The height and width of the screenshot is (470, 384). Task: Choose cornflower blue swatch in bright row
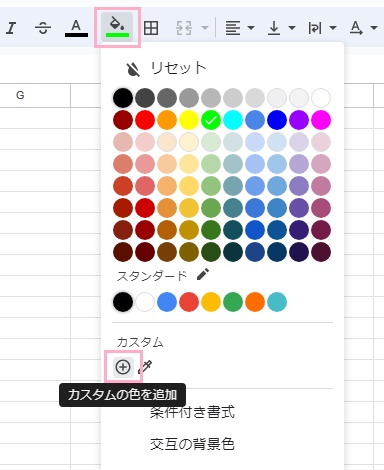coord(255,120)
